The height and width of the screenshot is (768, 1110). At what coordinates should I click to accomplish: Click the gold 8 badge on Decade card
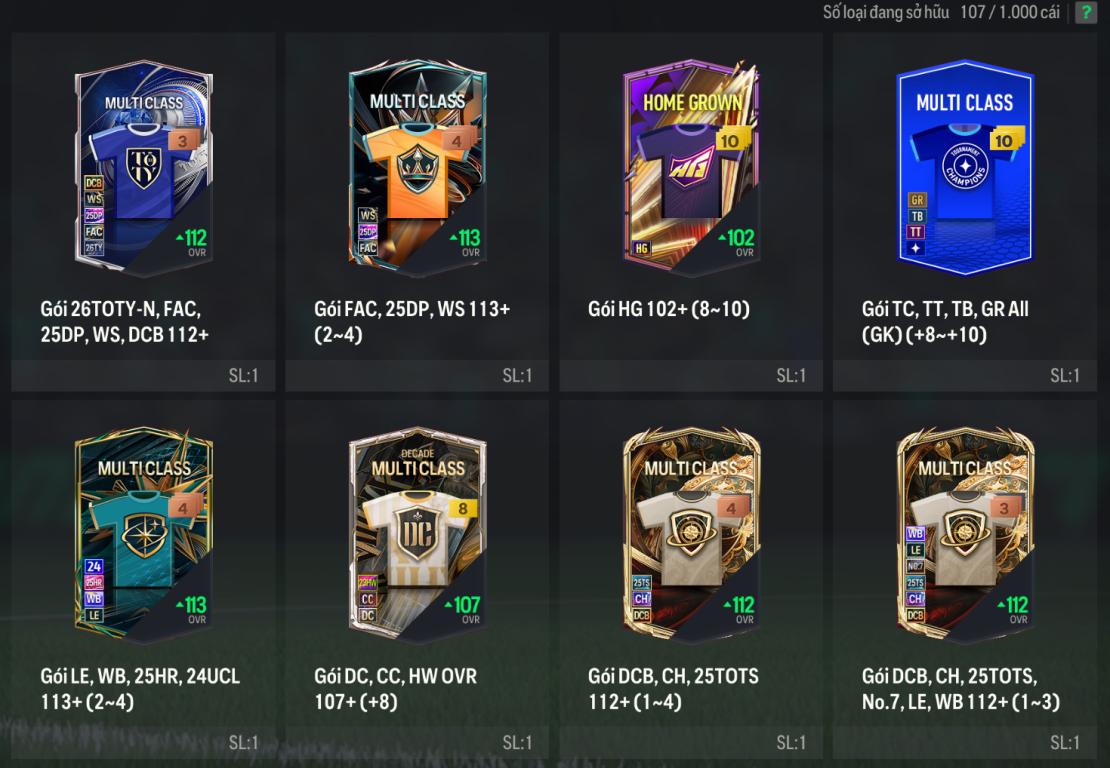pos(463,508)
